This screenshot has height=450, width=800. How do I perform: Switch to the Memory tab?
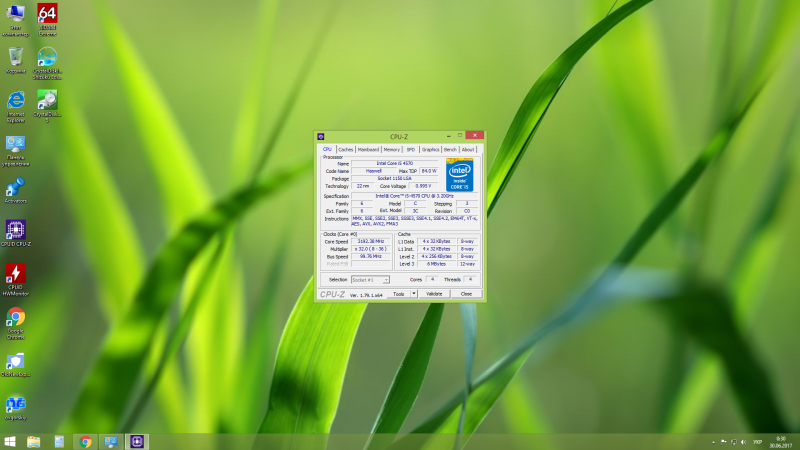coord(392,149)
